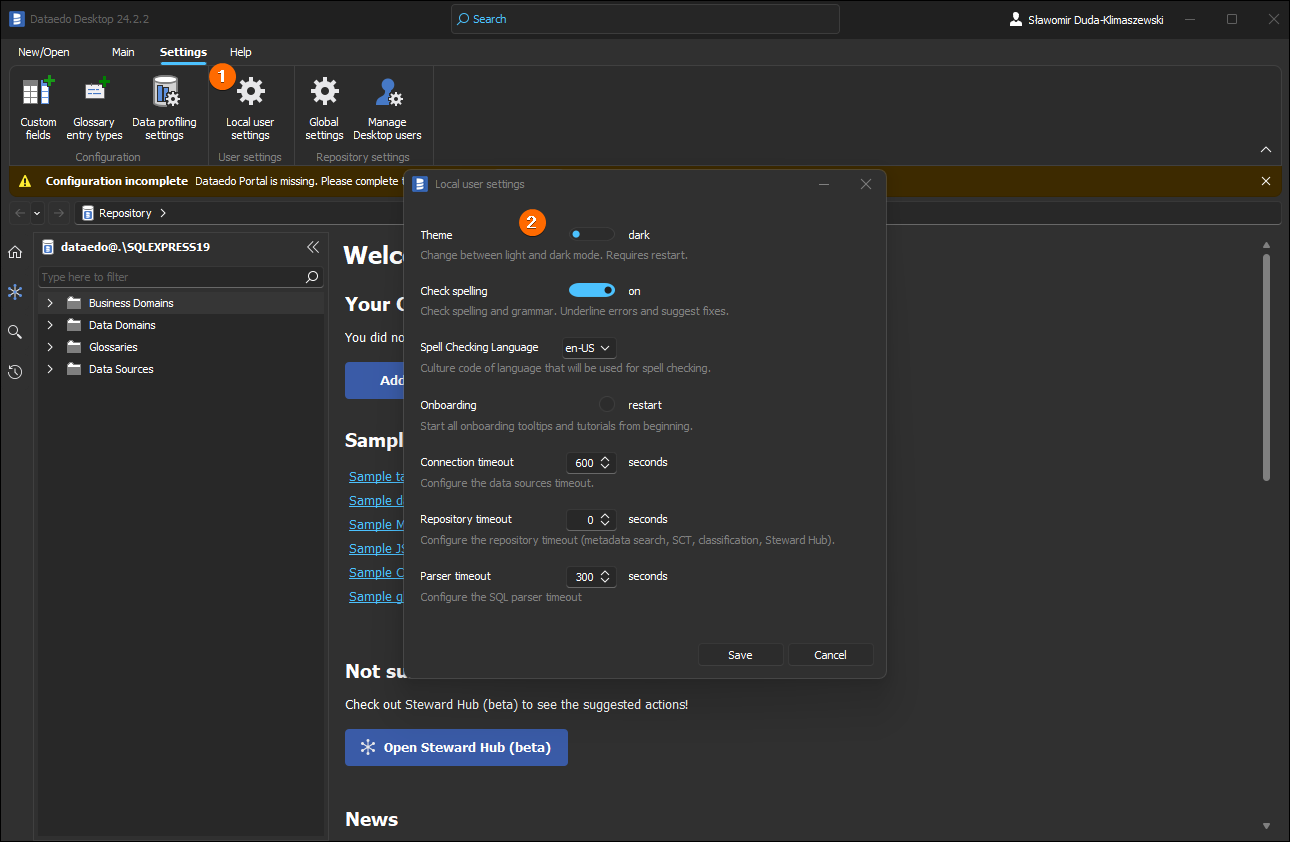Adjust the Connection timeout stepper
Image resolution: width=1290 pixels, height=842 pixels.
point(605,463)
